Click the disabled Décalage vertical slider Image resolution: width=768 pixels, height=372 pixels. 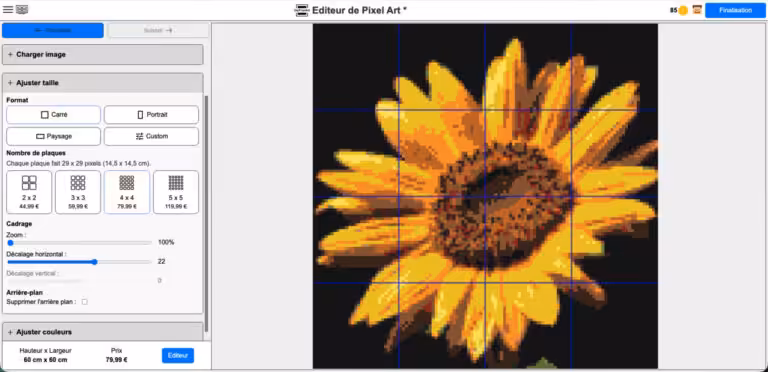click(79, 281)
